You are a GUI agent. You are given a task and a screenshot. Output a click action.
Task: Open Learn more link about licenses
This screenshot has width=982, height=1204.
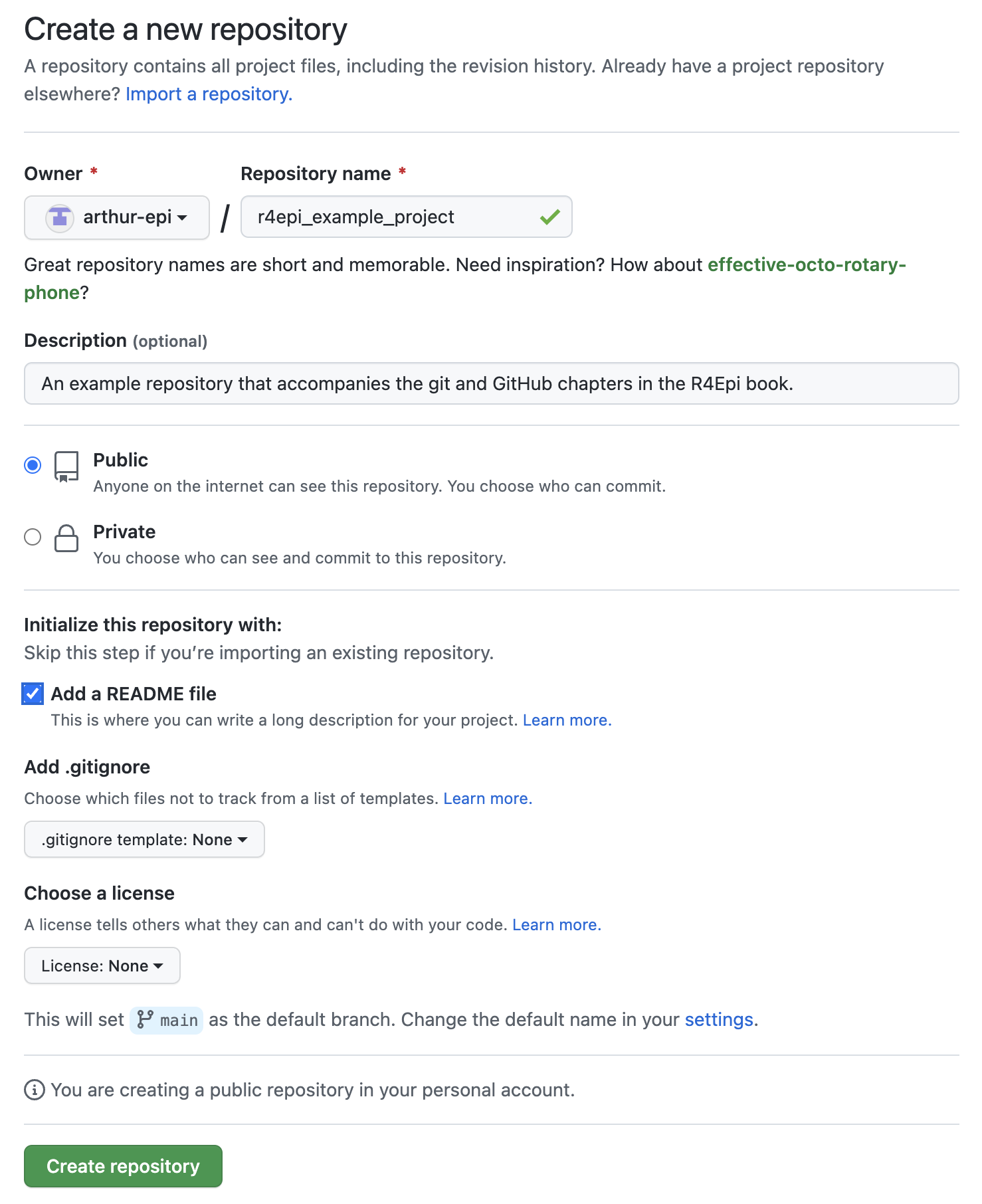pyautogui.click(x=557, y=925)
